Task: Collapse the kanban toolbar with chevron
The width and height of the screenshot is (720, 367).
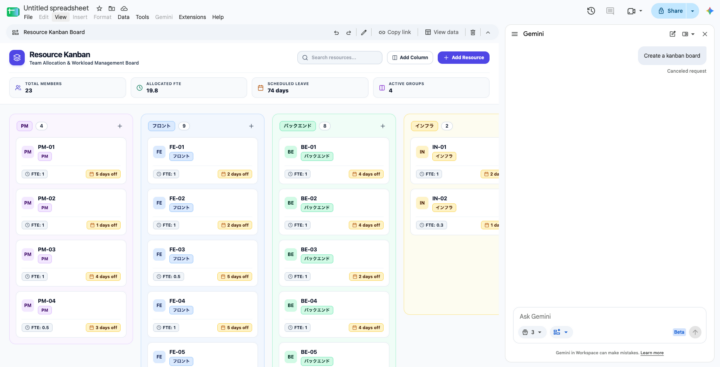Action: click(x=488, y=32)
